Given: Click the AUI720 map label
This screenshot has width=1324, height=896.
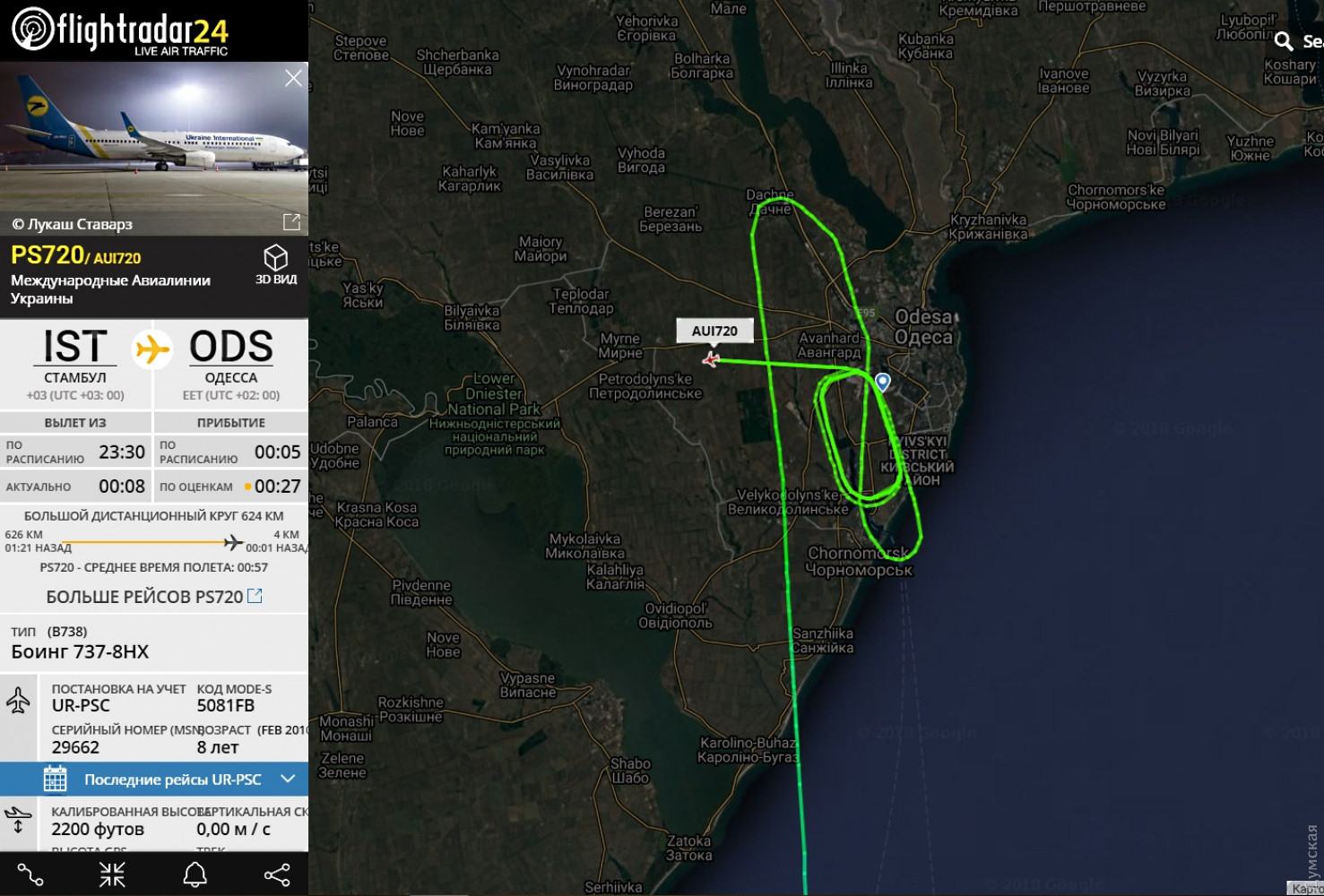Looking at the screenshot, I should pos(714,331).
